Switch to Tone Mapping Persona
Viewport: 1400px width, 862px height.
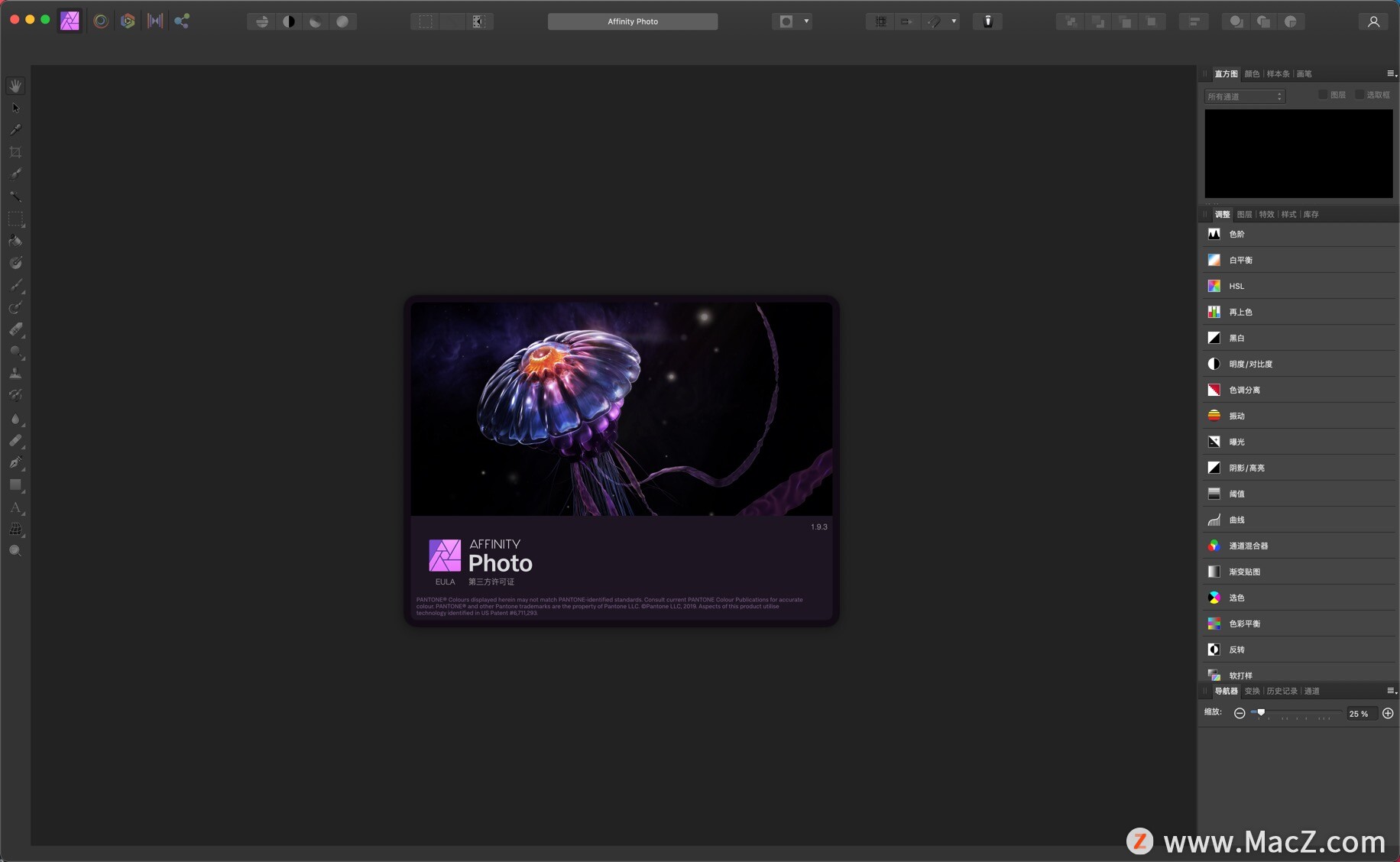pyautogui.click(x=155, y=21)
